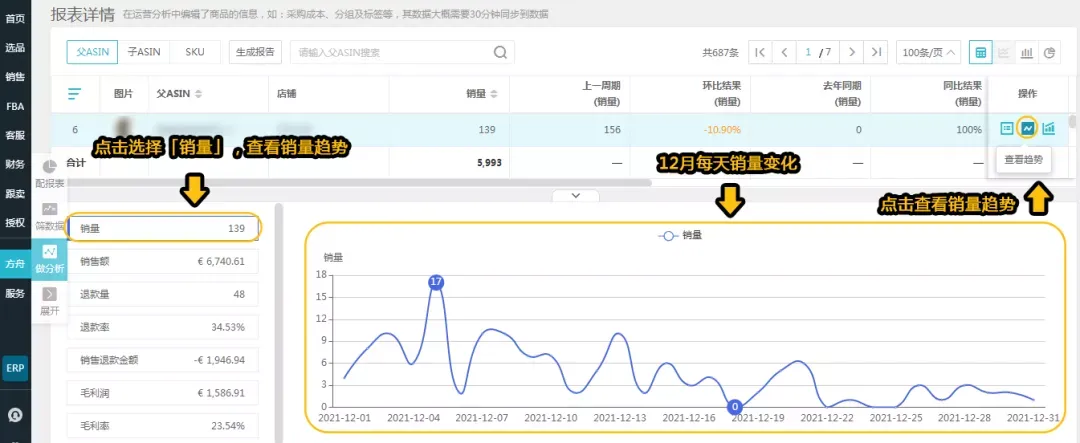Go to next page arrow

pos(853,52)
